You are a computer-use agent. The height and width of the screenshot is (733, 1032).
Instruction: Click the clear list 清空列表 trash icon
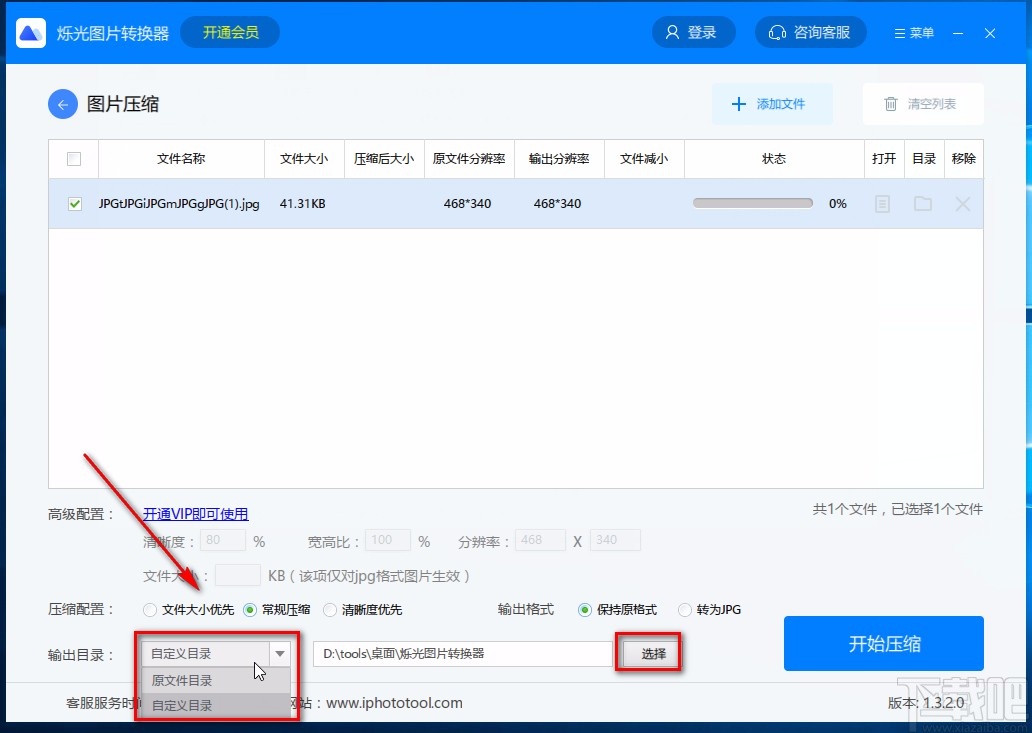tap(890, 103)
